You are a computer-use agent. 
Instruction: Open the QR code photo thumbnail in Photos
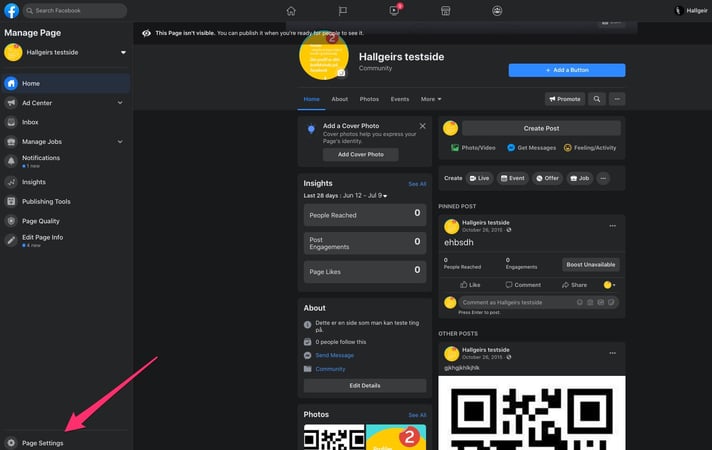[x=334, y=437]
